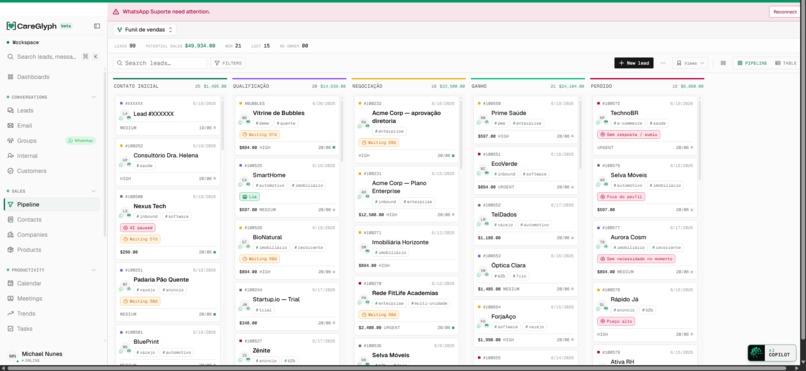Image resolution: width=806 pixels, height=371 pixels.
Task: Open the Startup.io — Trial card
Action: (x=287, y=306)
